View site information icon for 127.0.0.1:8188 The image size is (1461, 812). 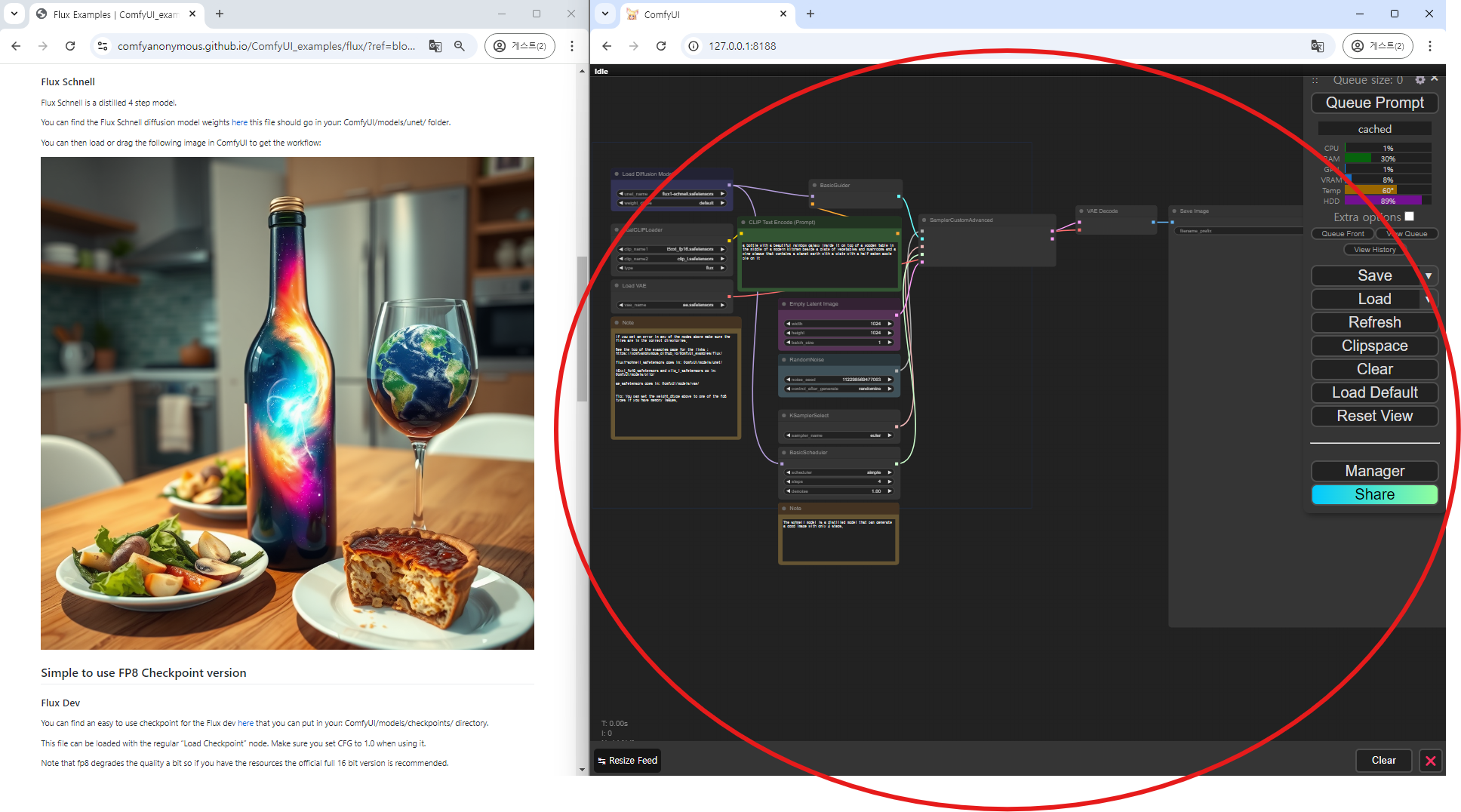tap(693, 46)
